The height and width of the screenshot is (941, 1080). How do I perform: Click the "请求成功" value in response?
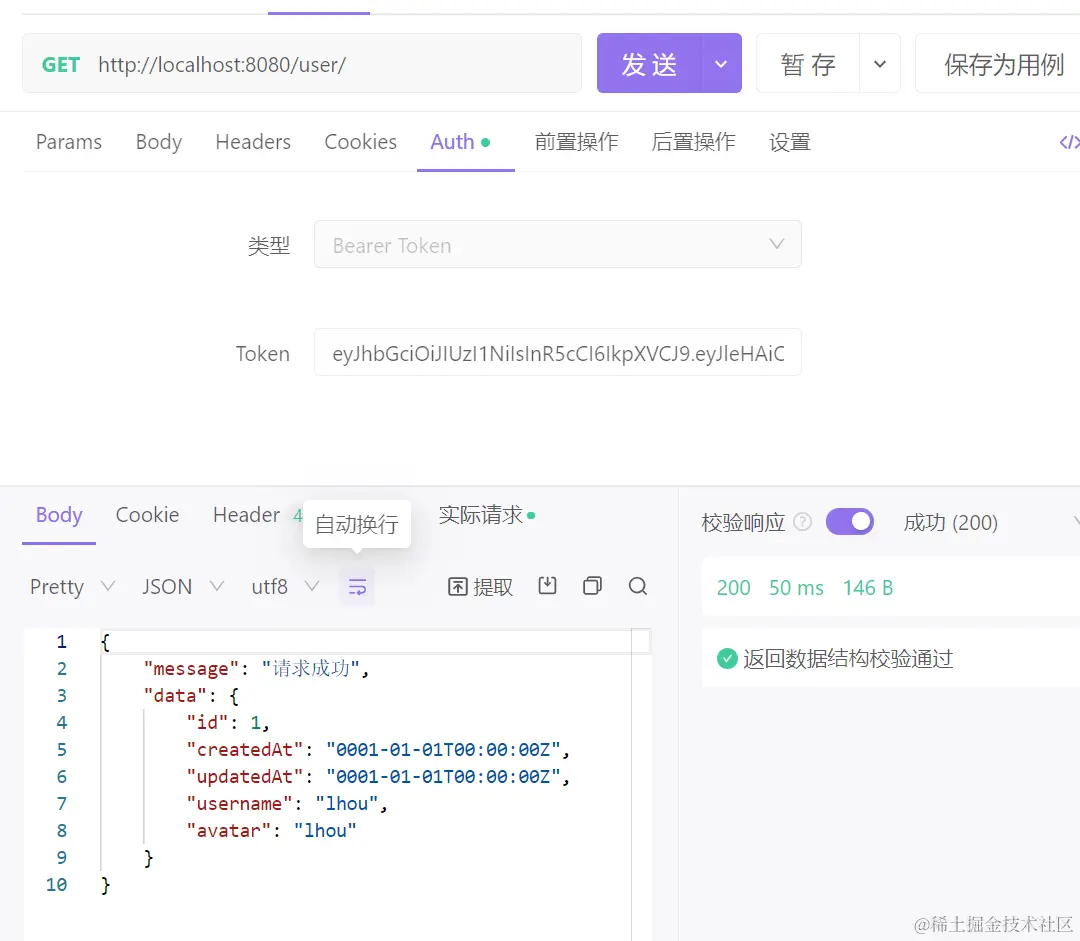tap(311, 668)
